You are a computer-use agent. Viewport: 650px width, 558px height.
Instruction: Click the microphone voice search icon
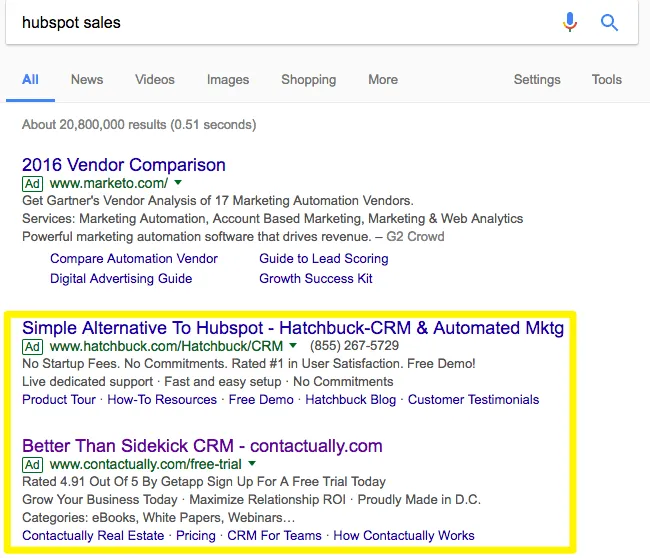pyautogui.click(x=570, y=22)
